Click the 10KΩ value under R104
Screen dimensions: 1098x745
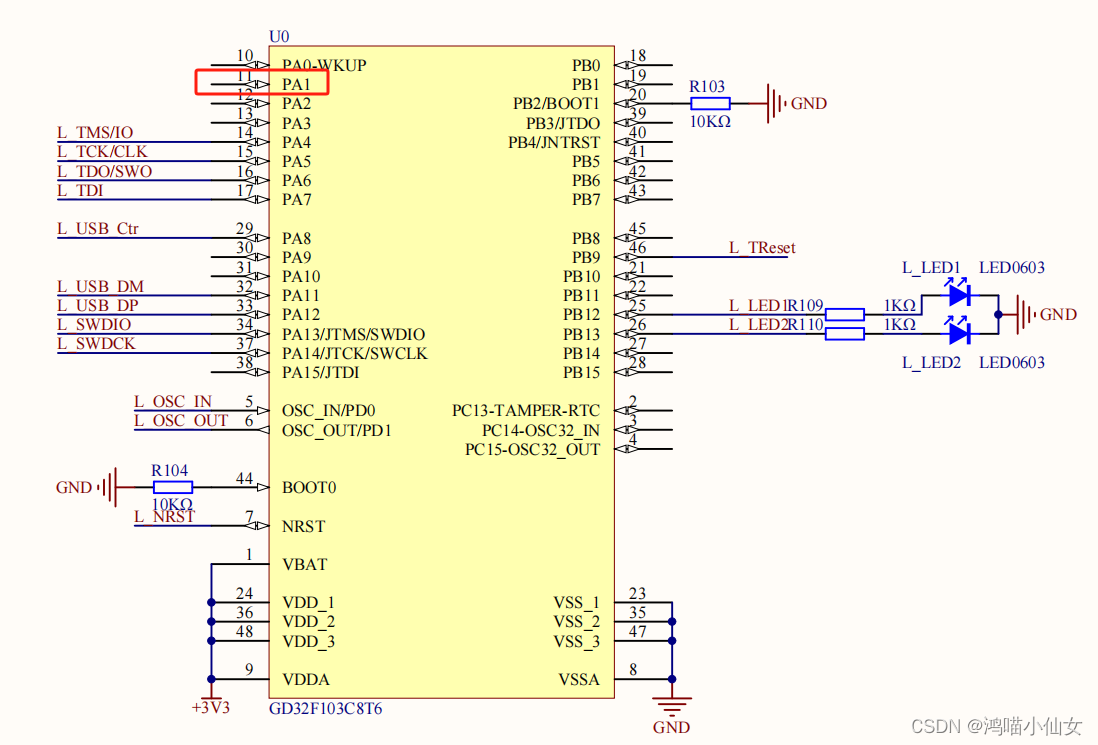(172, 504)
